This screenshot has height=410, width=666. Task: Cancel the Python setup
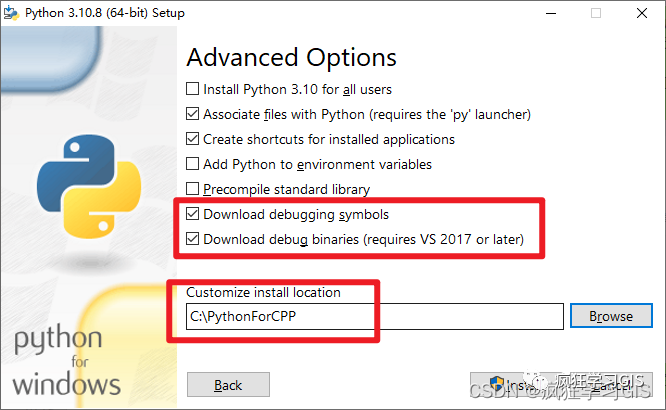611,385
